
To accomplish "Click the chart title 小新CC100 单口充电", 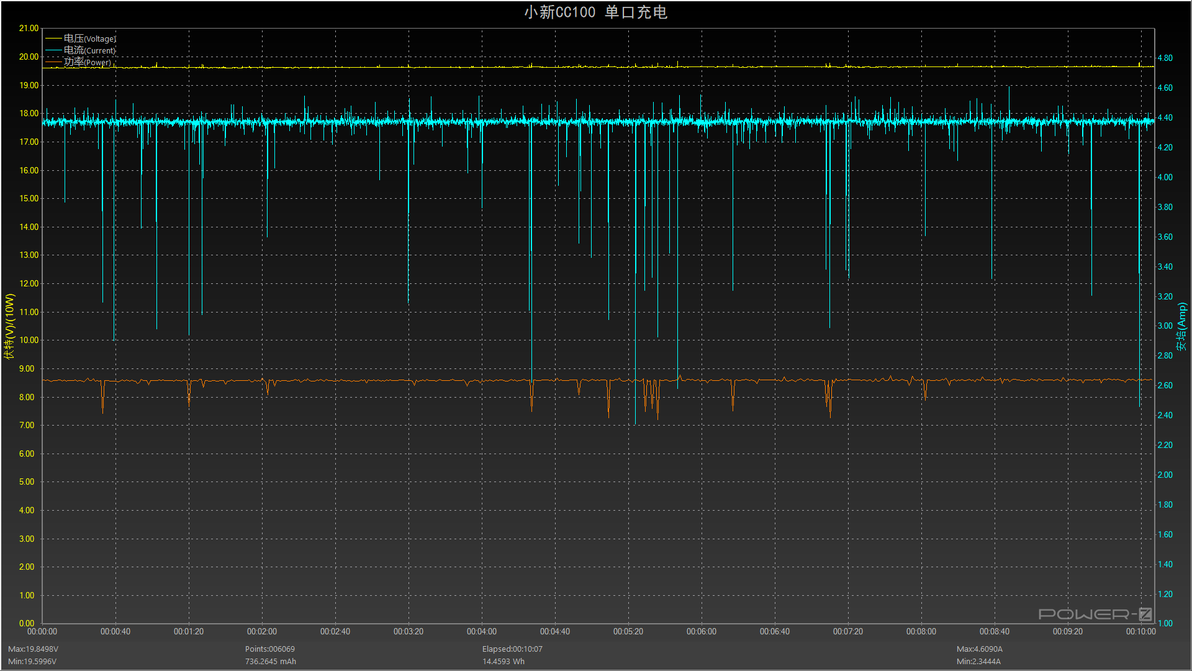I will click(x=595, y=12).
